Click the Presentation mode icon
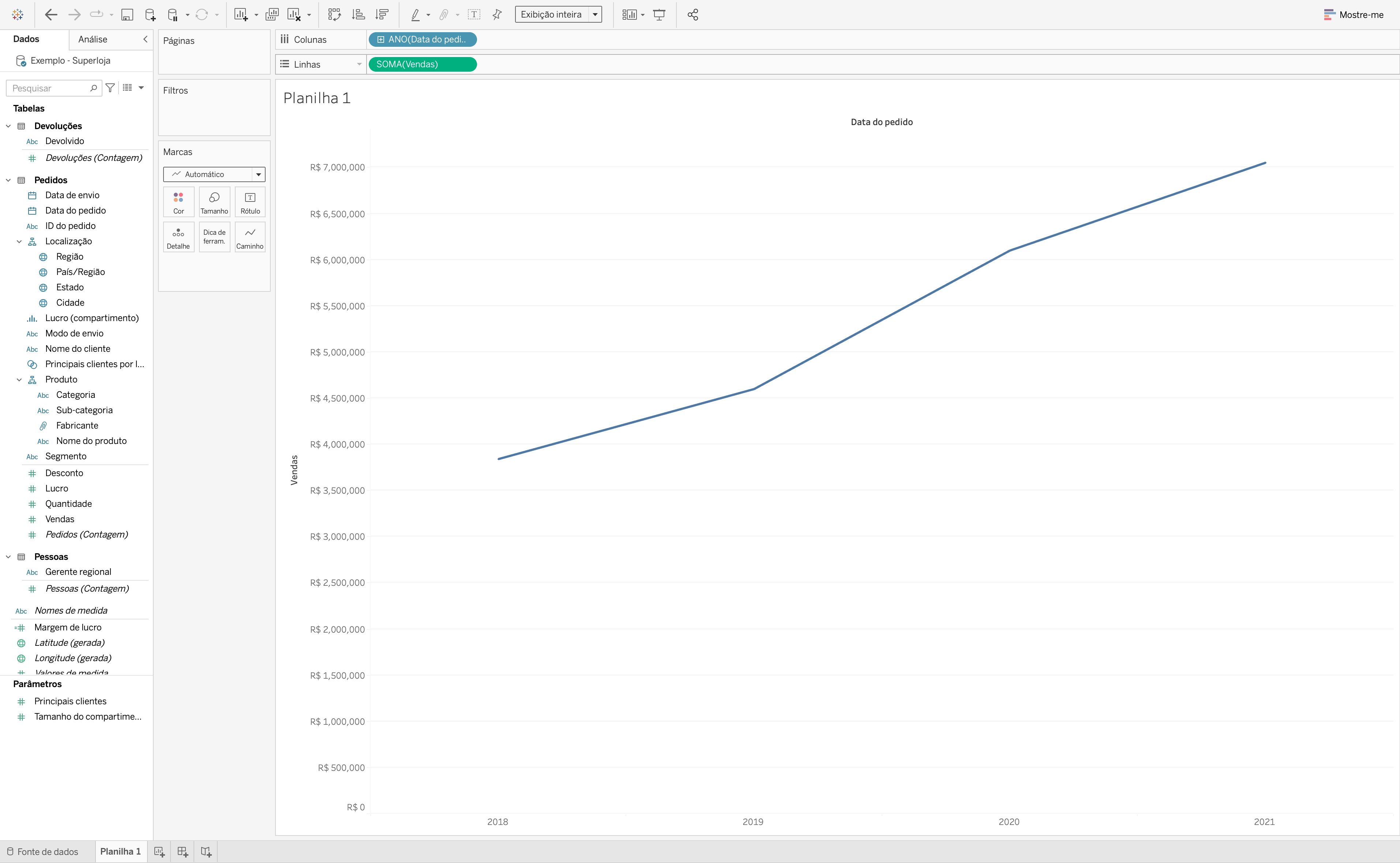The width and height of the screenshot is (1400, 863). pyautogui.click(x=660, y=15)
